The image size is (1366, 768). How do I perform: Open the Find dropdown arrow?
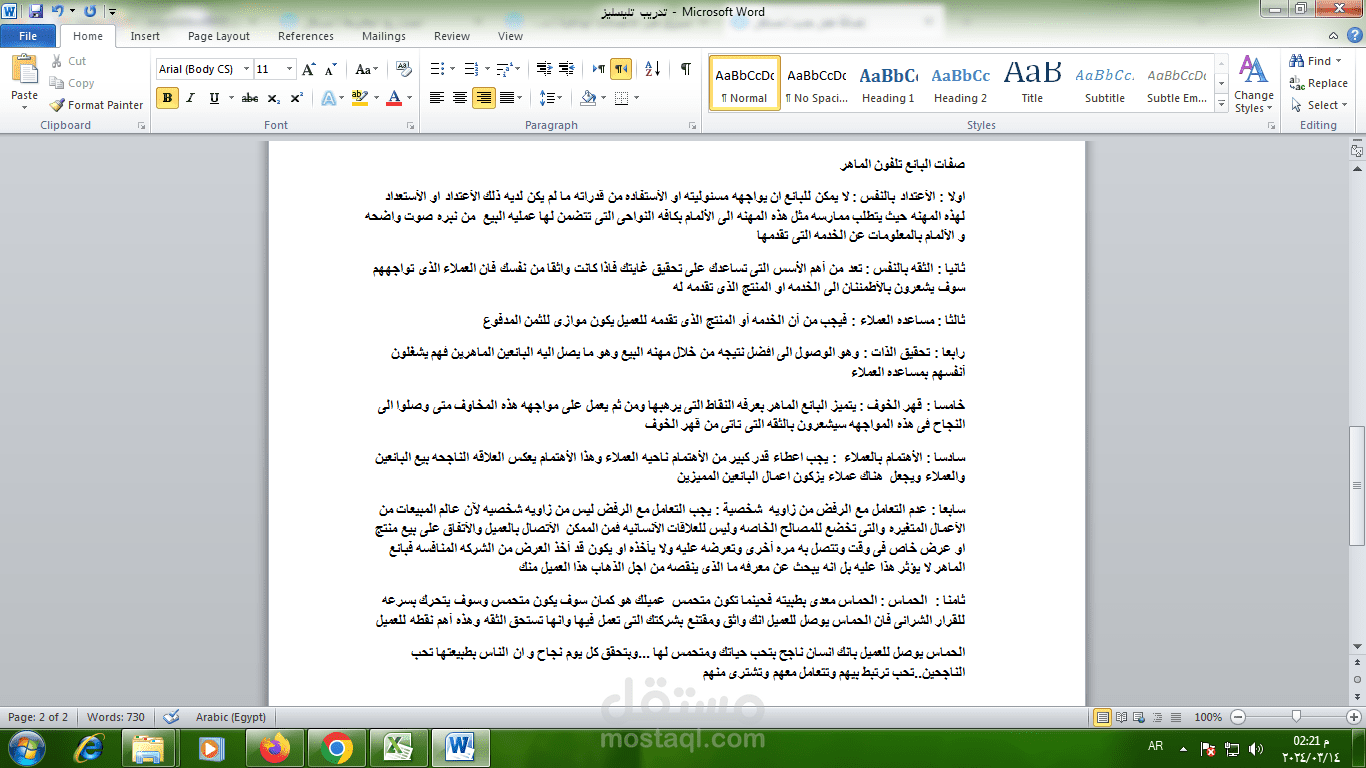tap(1339, 61)
